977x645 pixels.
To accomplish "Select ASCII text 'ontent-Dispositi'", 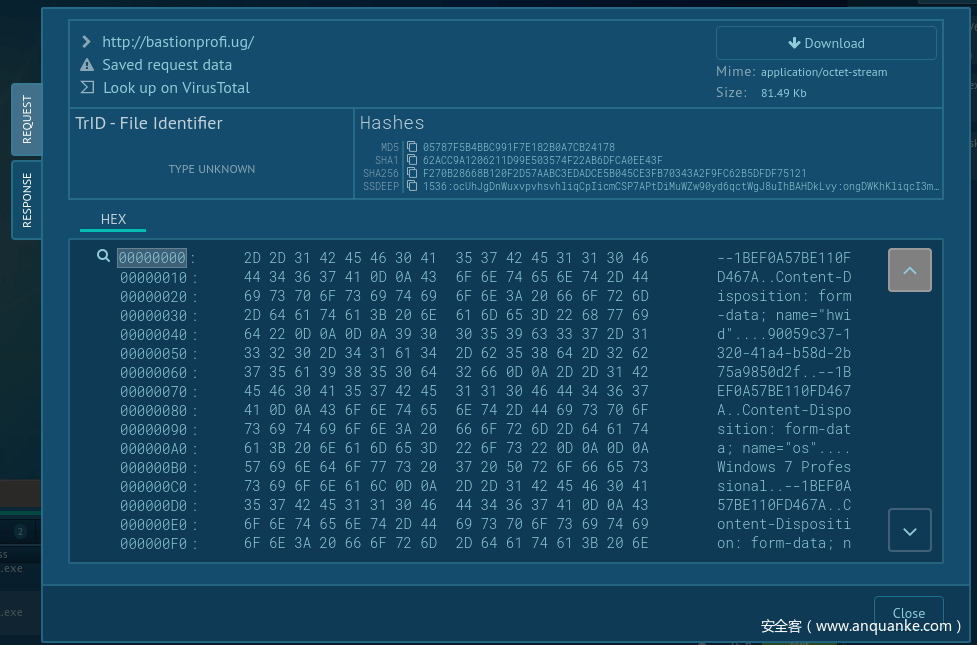I will point(784,524).
